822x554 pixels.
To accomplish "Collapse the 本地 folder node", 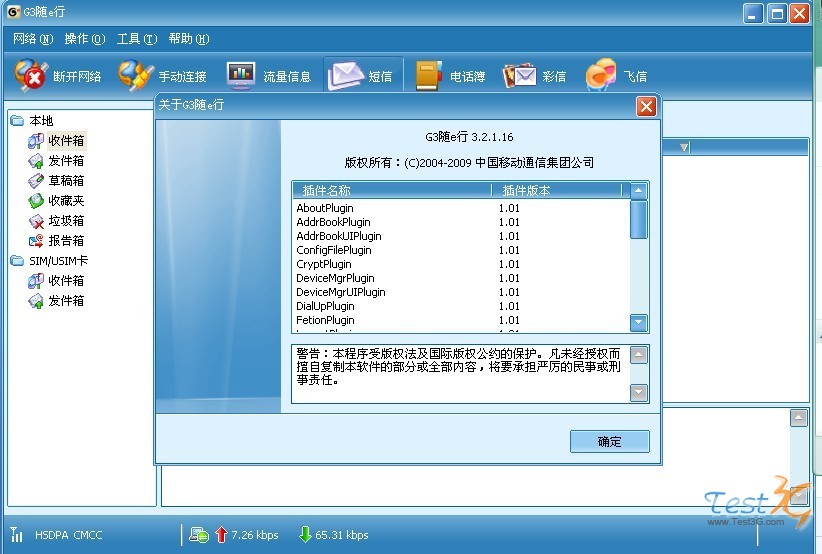I will click(17, 121).
